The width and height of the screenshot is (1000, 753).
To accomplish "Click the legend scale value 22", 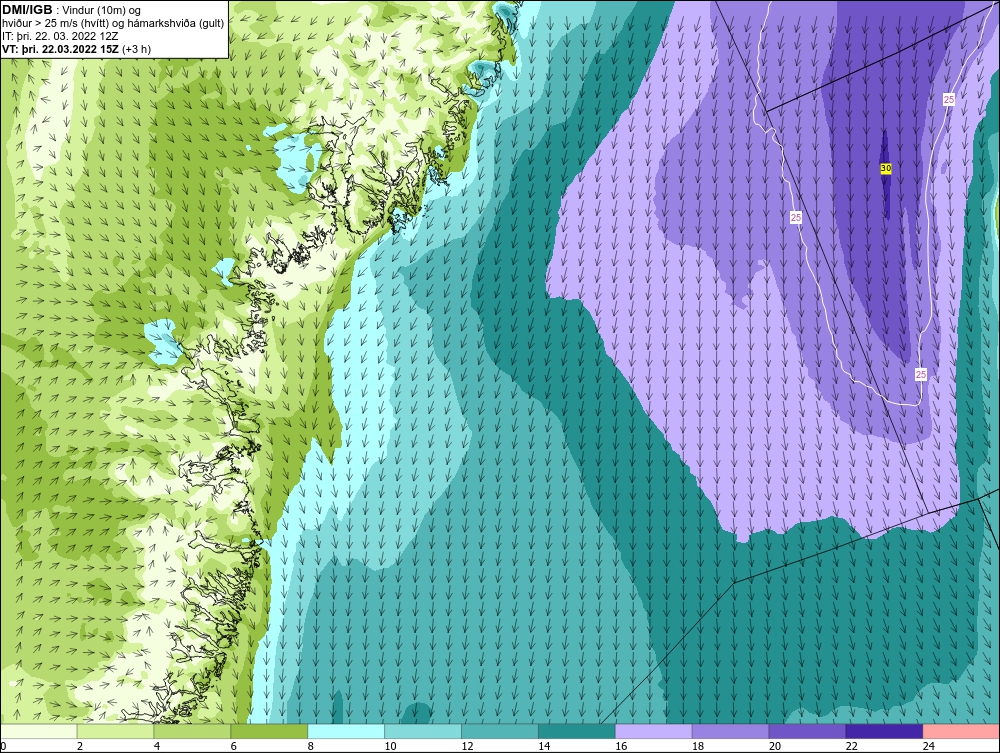I will pos(852,746).
